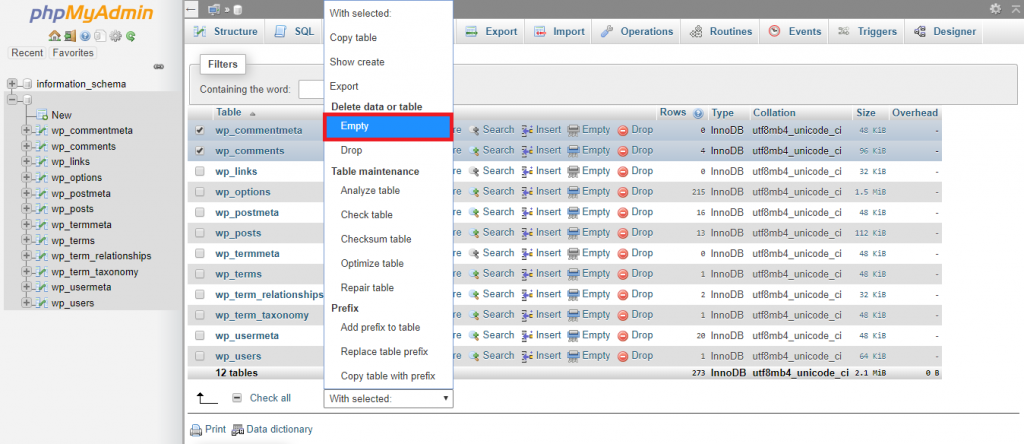Click the green reload navigation icon
The width and height of the screenshot is (1024, 444).
(131, 36)
